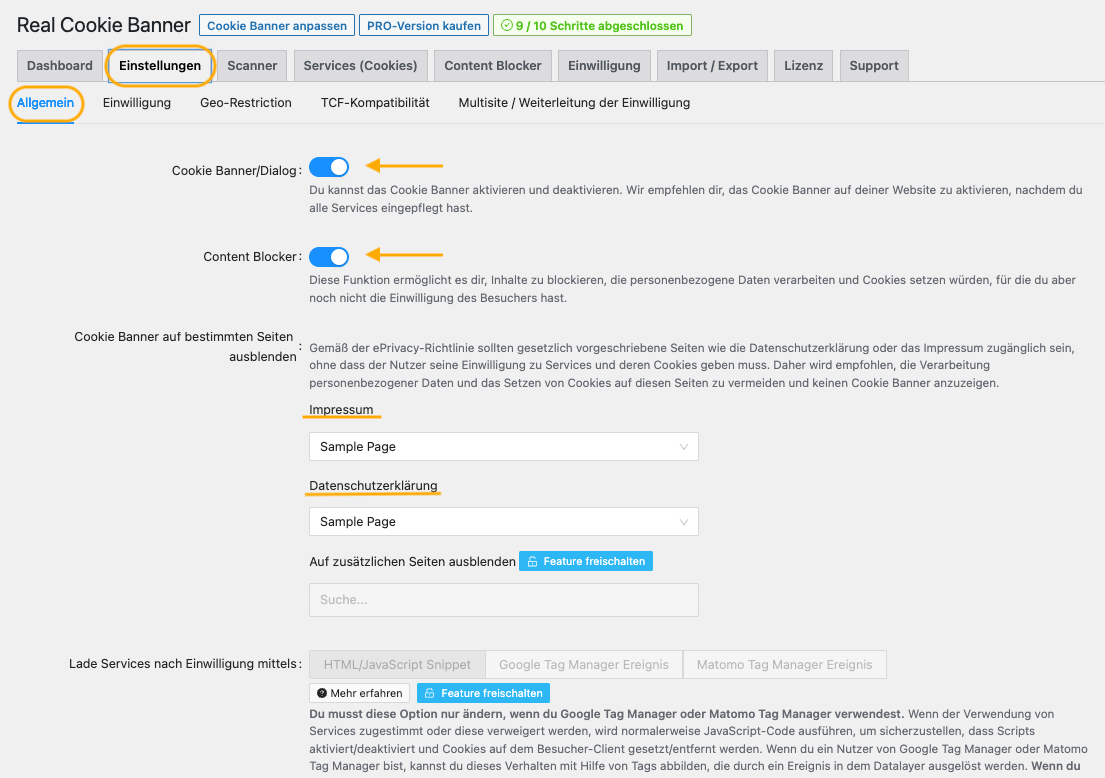Switch to the Geo-Restriction sub-tab
Image resolution: width=1105 pixels, height=778 pixels.
tap(246, 103)
